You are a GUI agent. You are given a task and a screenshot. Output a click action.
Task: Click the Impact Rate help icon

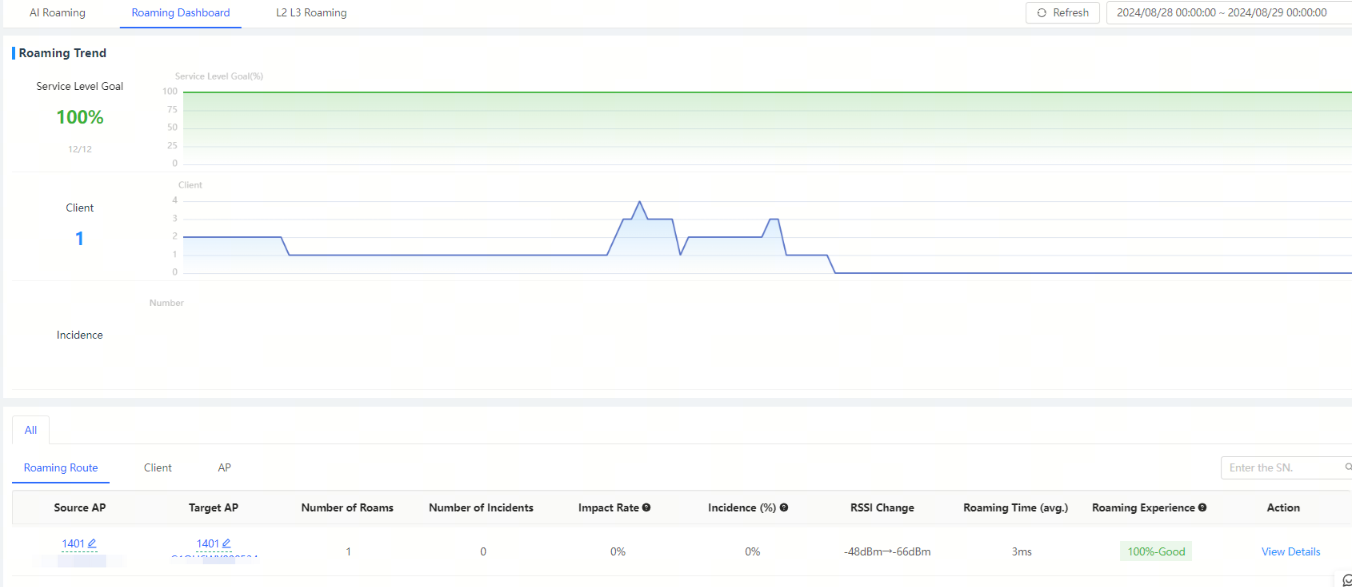click(x=647, y=508)
